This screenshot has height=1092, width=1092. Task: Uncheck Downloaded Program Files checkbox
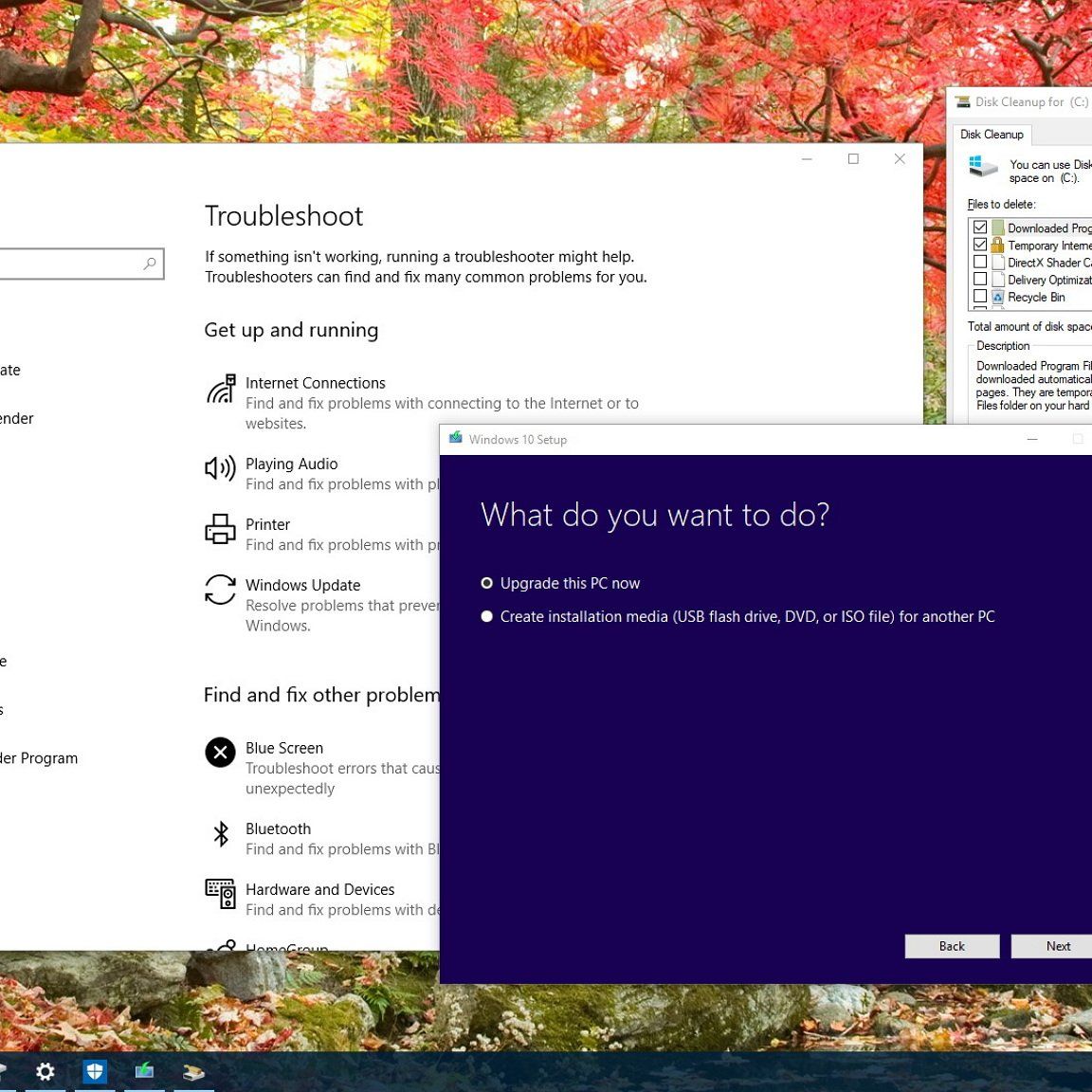pos(980,227)
